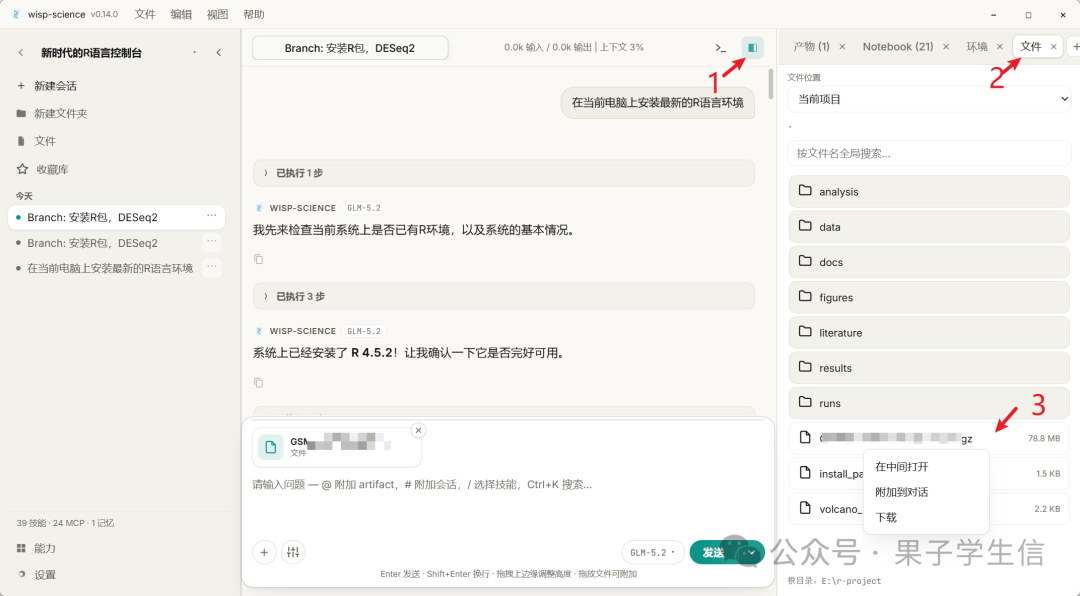Open the data folder
Screen dimensions: 1080x596
tap(929, 227)
